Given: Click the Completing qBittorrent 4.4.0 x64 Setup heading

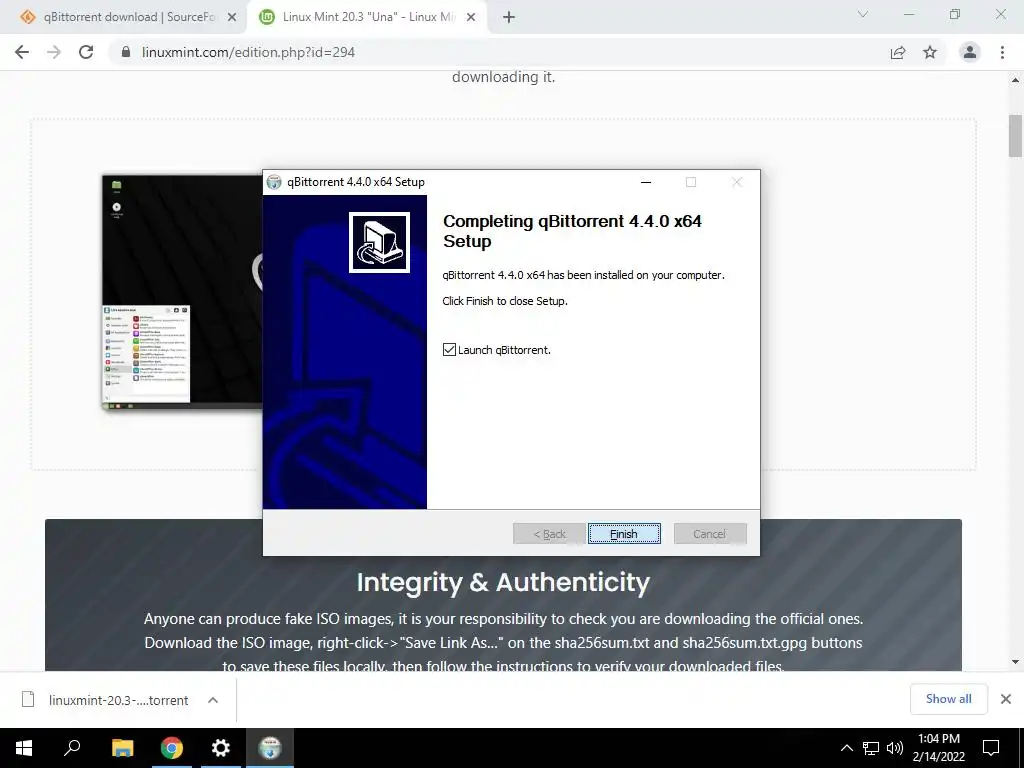Looking at the screenshot, I should pos(572,231).
